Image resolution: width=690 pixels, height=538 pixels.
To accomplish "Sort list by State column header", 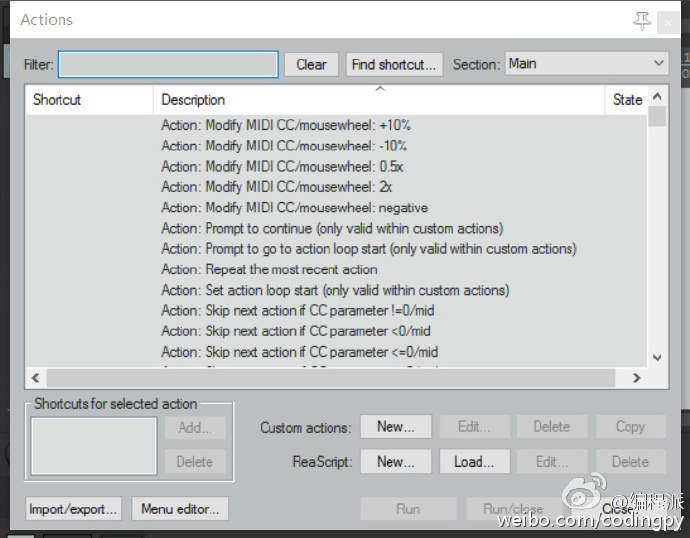I will (x=627, y=100).
